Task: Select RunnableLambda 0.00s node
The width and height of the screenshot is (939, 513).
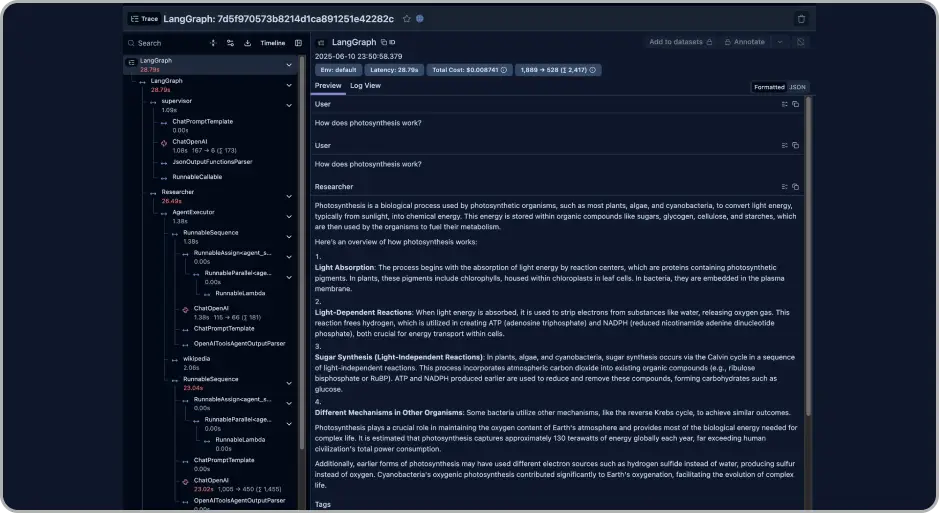Action: click(240, 444)
